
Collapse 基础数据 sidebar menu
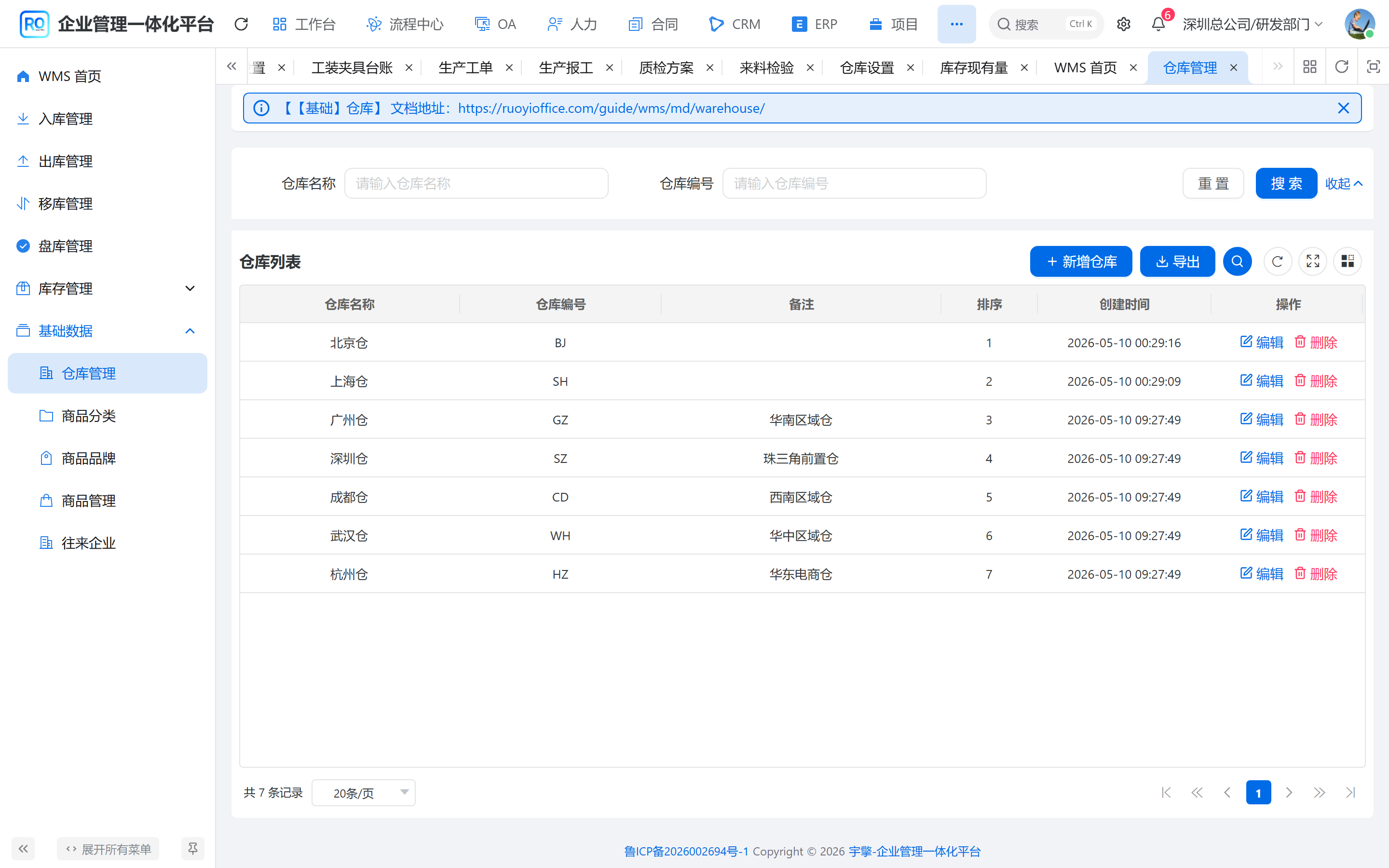108,331
